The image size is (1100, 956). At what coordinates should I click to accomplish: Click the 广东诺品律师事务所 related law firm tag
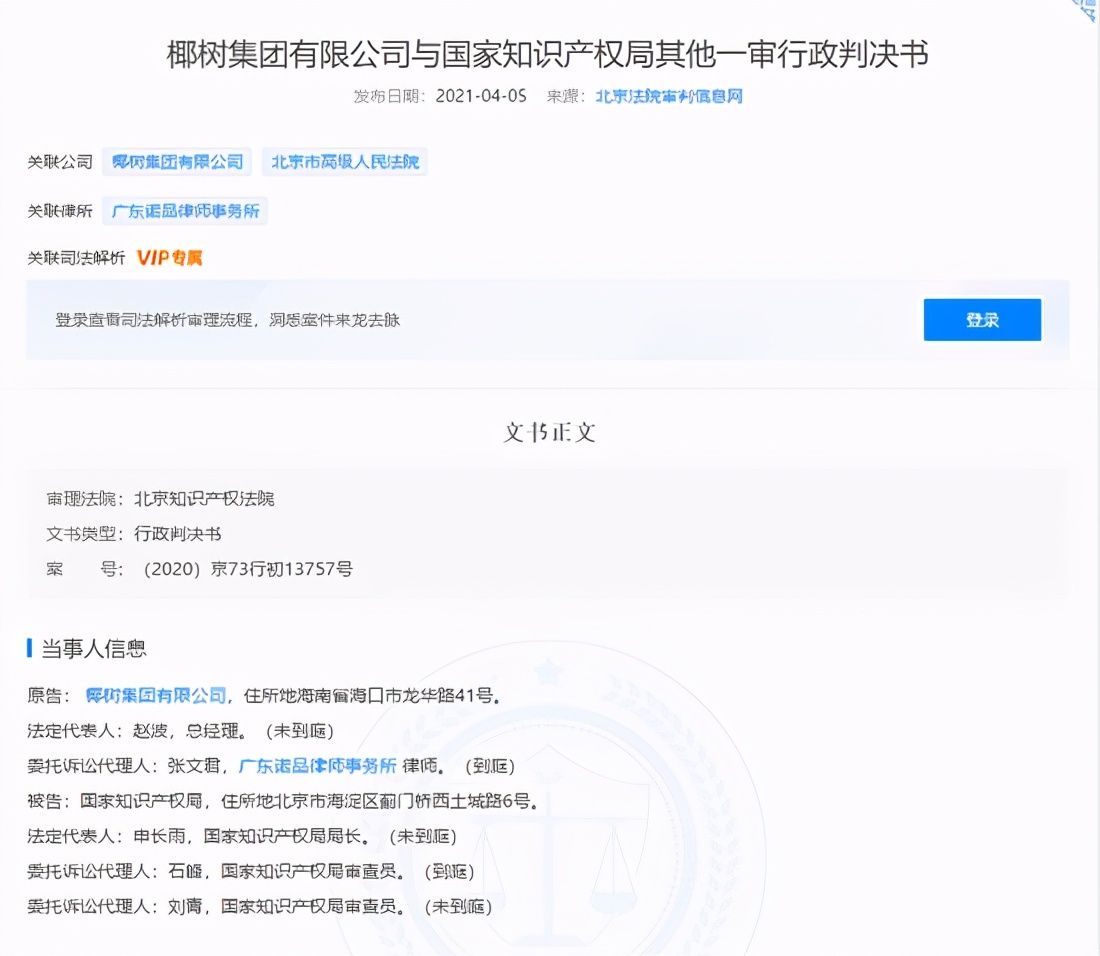click(185, 211)
